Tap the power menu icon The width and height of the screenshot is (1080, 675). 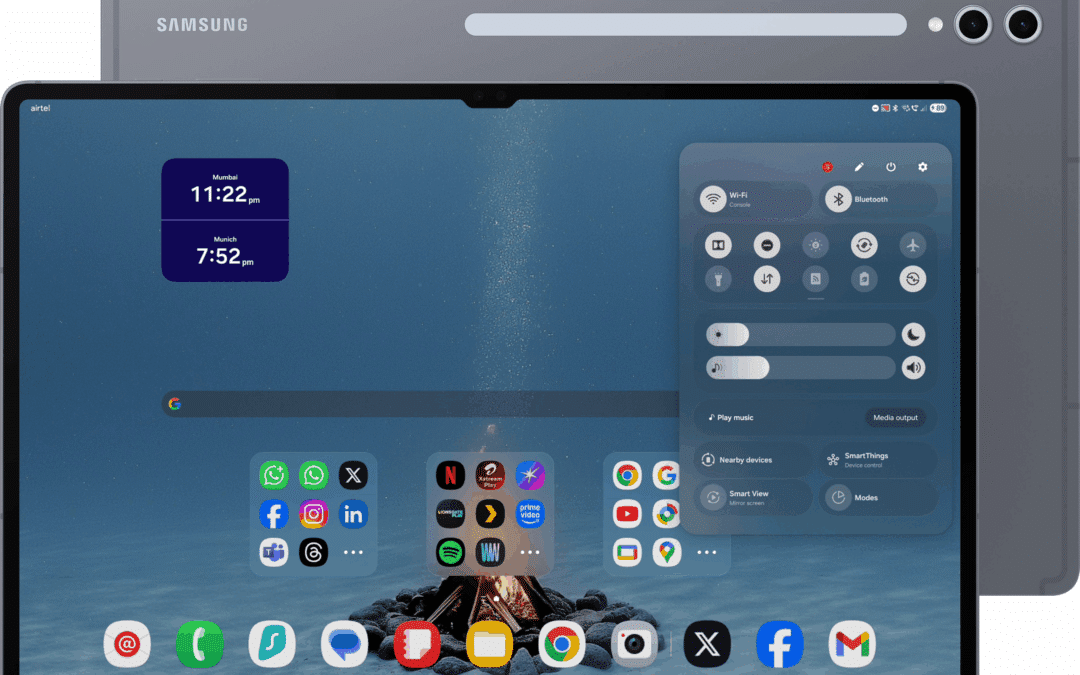(890, 167)
